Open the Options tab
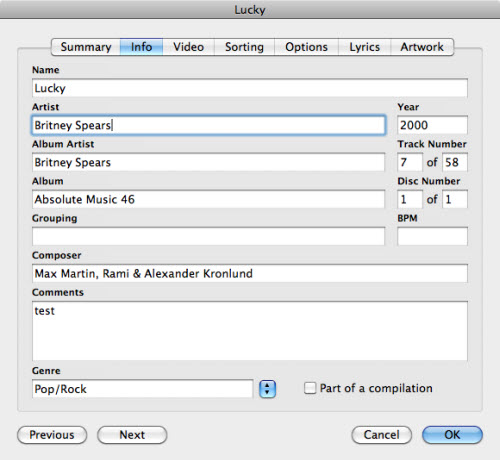 (x=306, y=47)
